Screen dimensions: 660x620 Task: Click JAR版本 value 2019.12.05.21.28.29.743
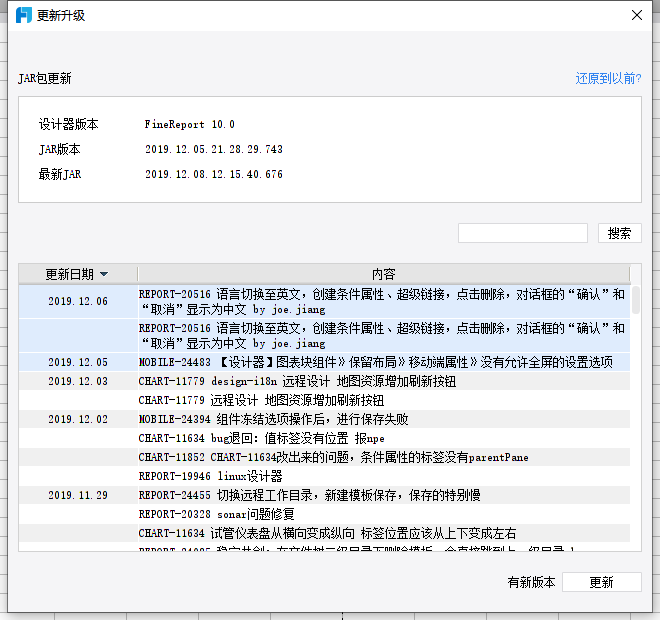tap(214, 149)
